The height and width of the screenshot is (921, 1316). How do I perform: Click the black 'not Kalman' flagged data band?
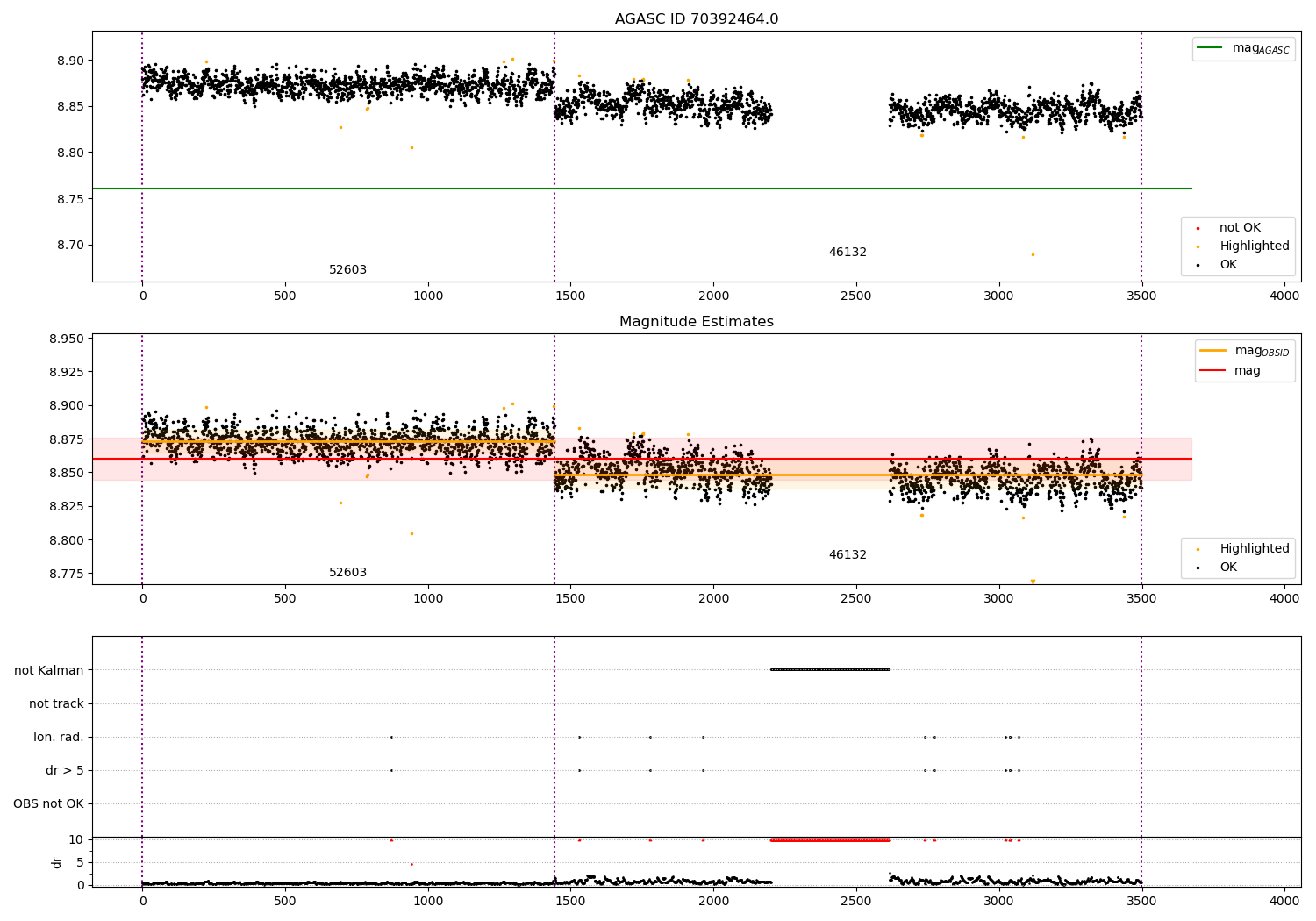(x=830, y=669)
